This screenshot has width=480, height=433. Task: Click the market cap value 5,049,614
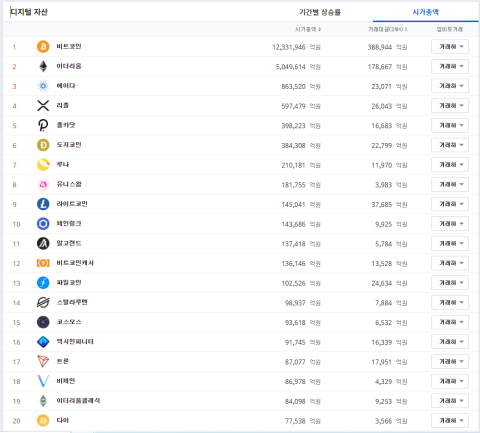[290, 67]
